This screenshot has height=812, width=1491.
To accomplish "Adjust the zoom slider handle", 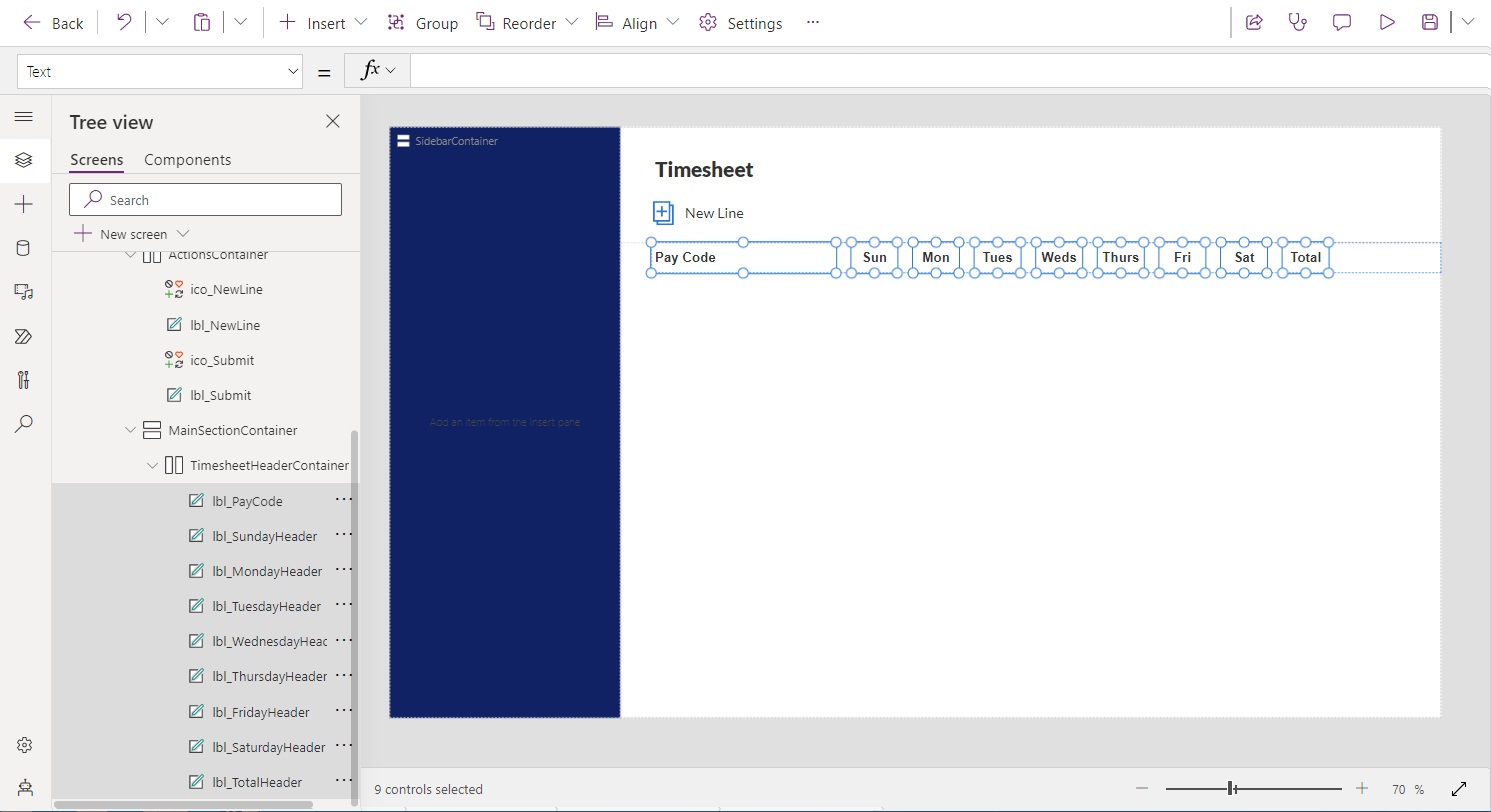I will [1233, 789].
